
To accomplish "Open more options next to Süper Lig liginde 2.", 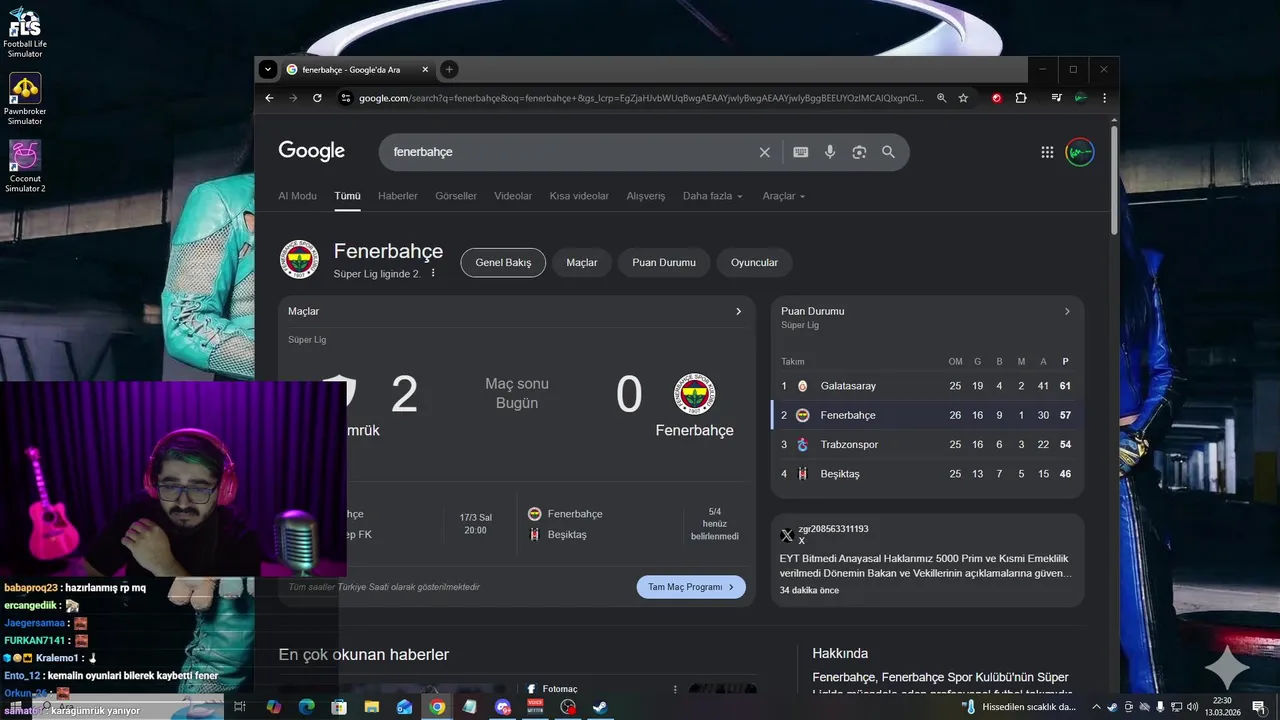I will click(x=433, y=273).
